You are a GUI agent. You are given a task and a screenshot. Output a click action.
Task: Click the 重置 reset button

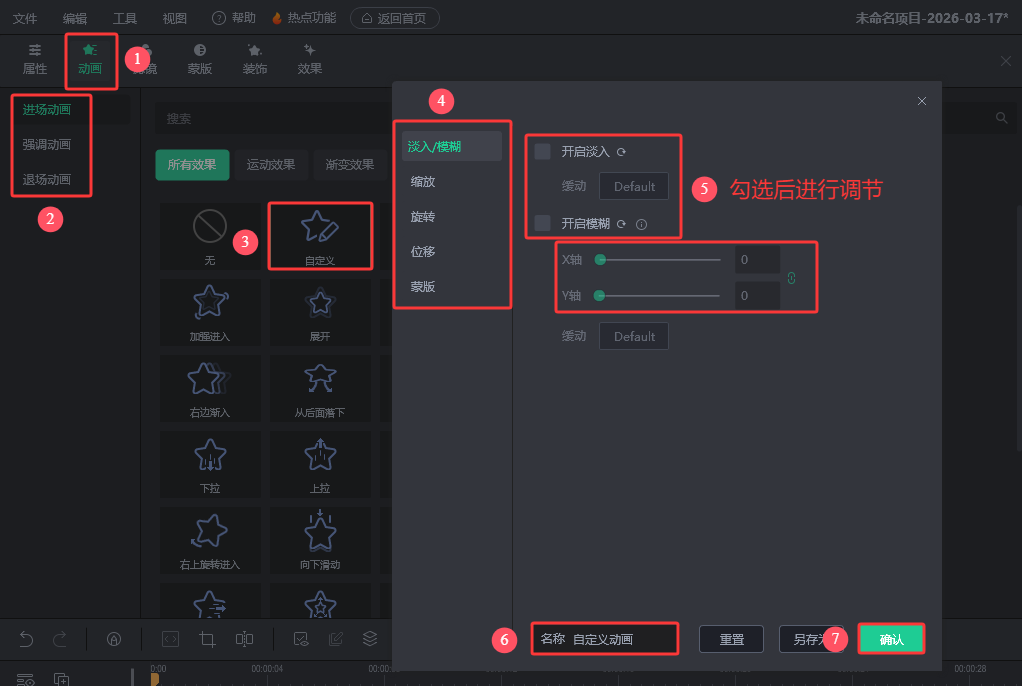click(x=731, y=639)
